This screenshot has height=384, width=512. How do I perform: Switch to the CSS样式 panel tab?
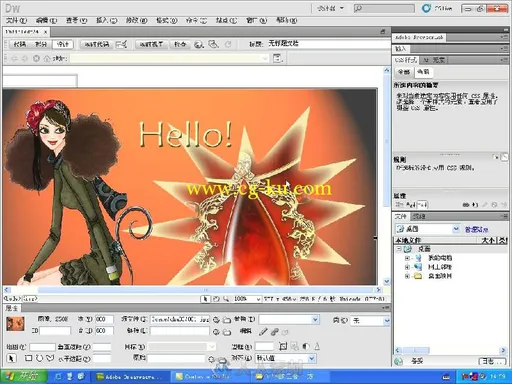pos(405,60)
